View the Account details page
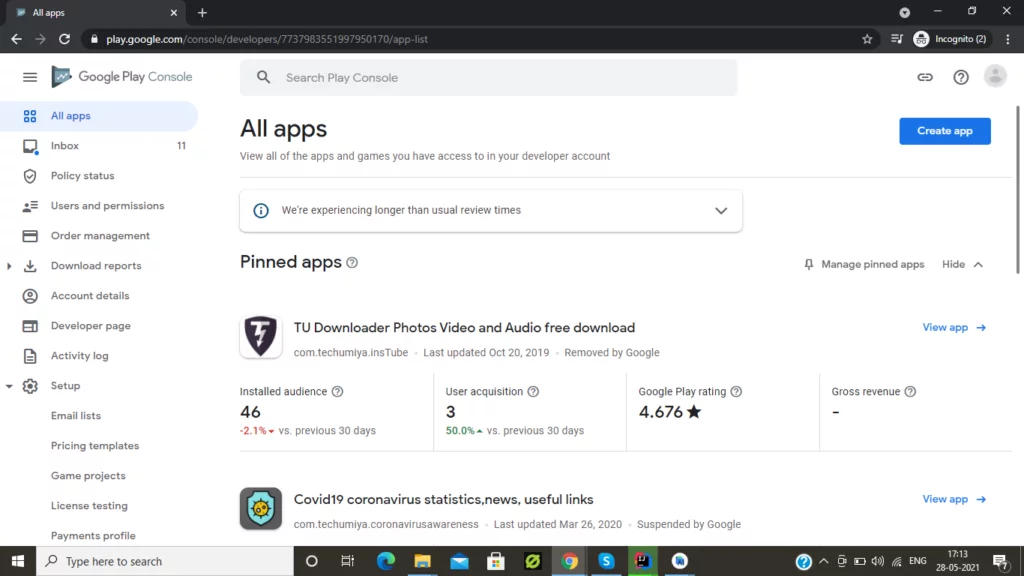1024x576 pixels. (x=90, y=295)
